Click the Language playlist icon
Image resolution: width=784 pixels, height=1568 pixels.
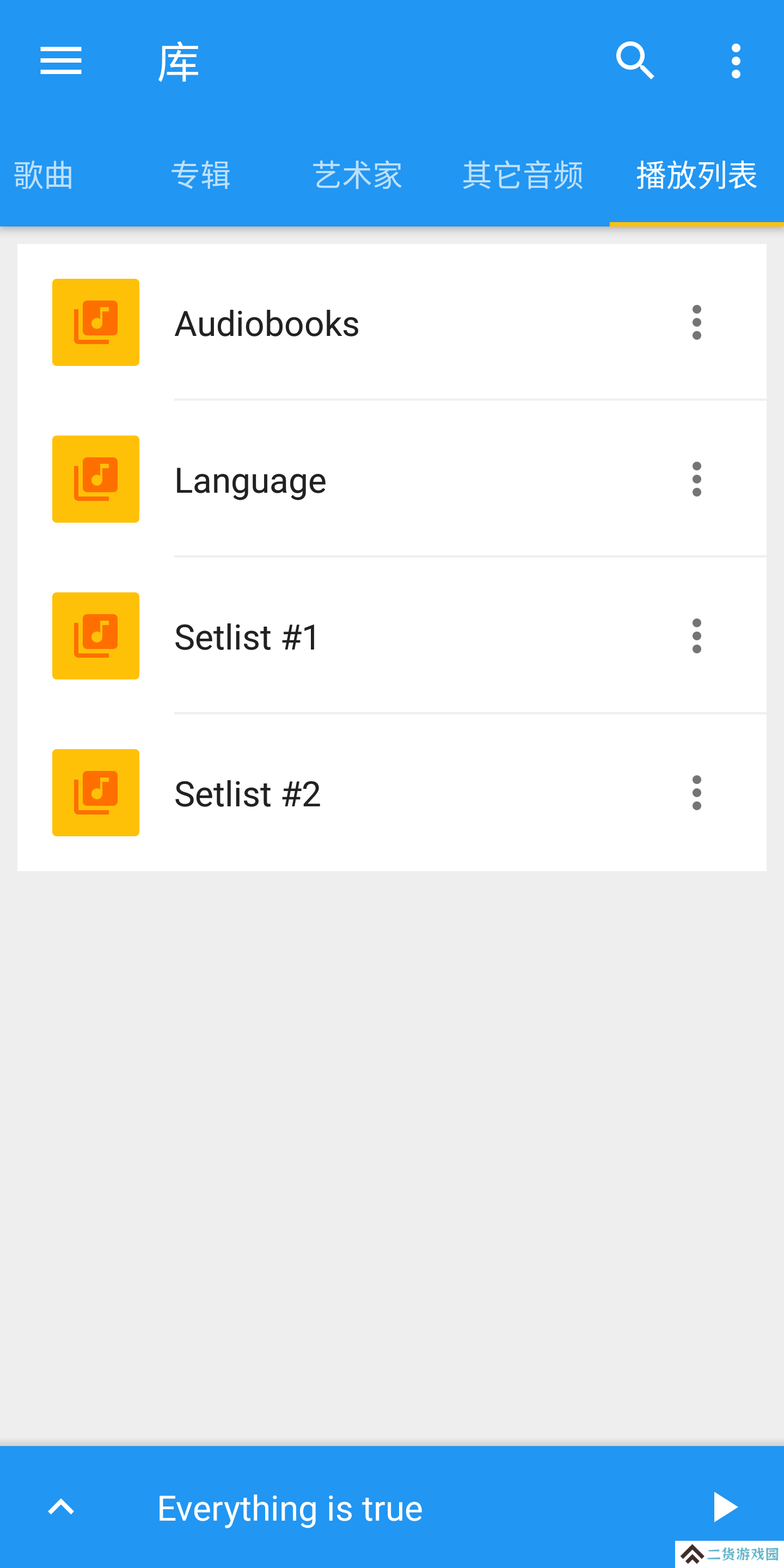point(96,479)
